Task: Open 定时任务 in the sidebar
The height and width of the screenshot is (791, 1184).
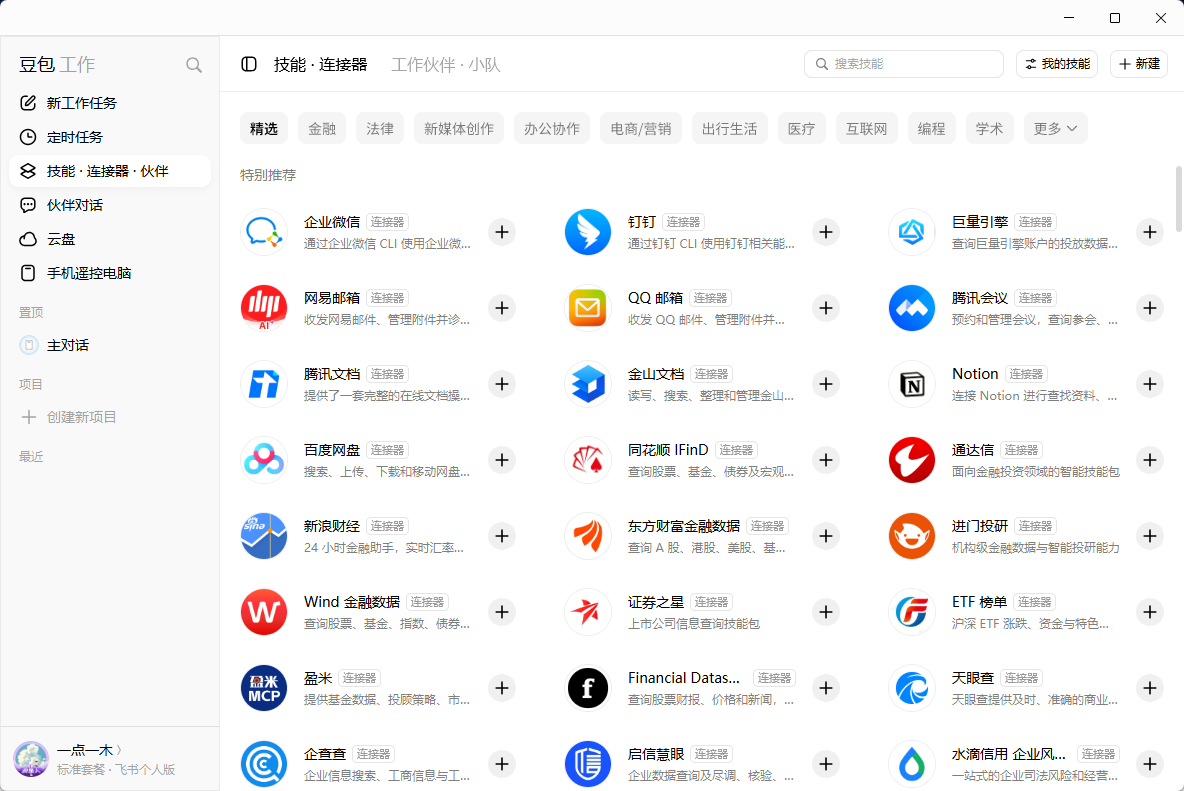Action: (x=109, y=137)
